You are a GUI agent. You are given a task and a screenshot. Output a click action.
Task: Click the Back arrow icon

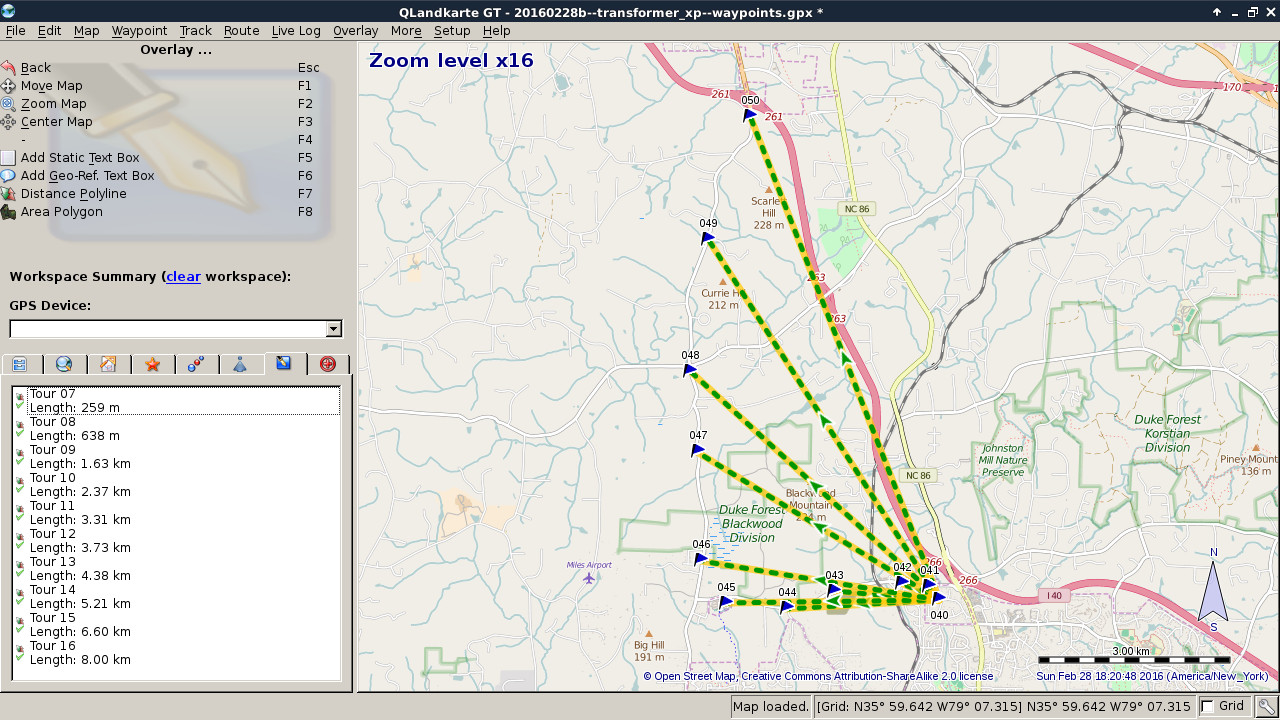[9, 68]
